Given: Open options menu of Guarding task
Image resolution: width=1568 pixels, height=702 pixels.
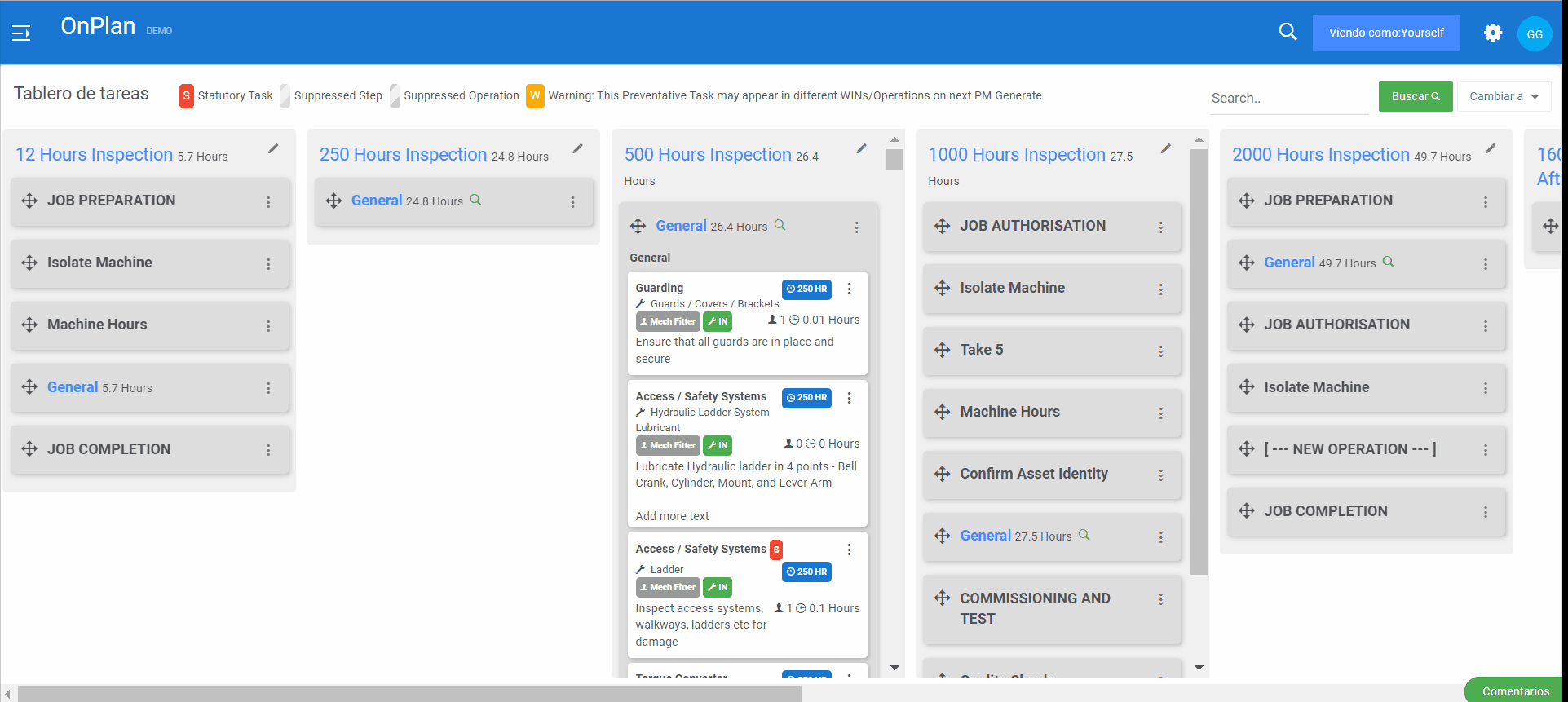Looking at the screenshot, I should (849, 289).
